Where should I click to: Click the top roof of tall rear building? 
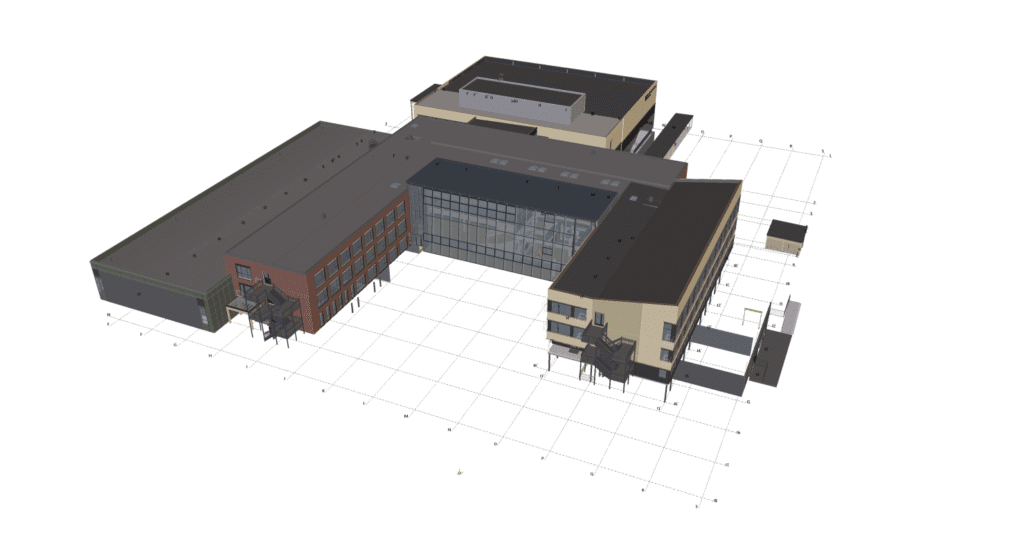(570, 80)
